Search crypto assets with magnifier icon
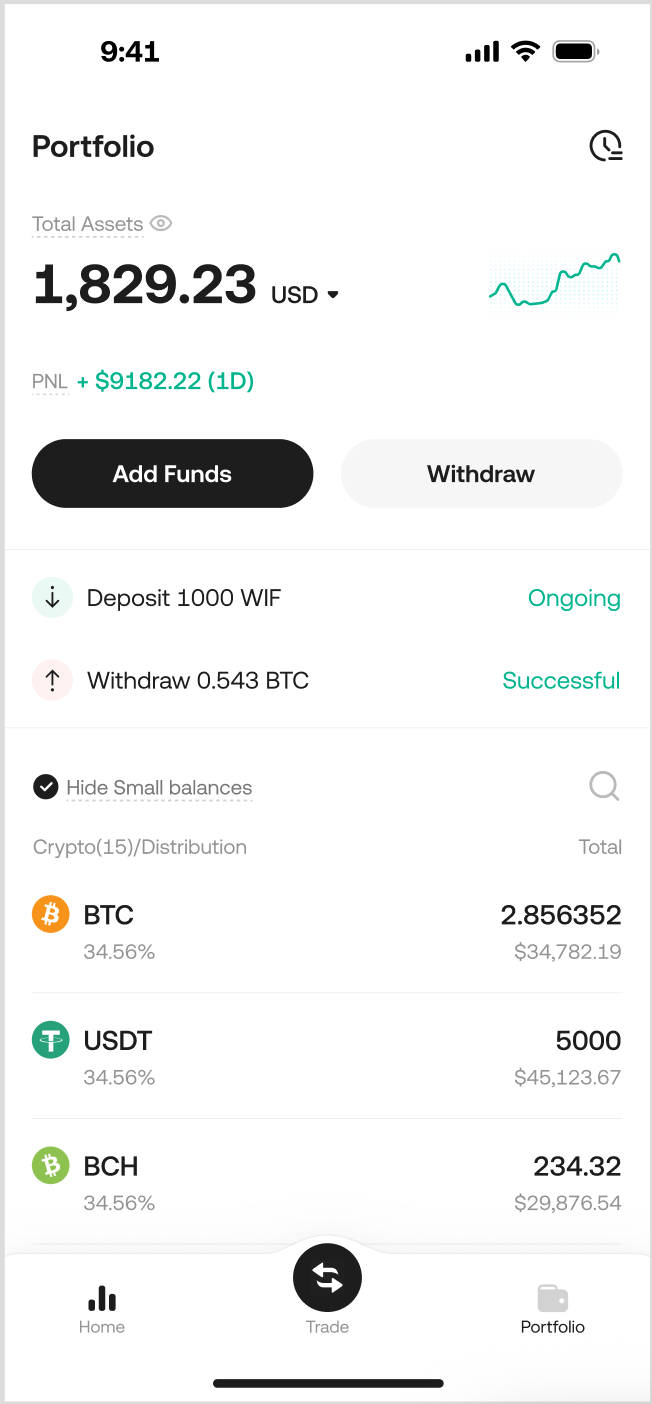This screenshot has width=652, height=1404. pyautogui.click(x=604, y=786)
